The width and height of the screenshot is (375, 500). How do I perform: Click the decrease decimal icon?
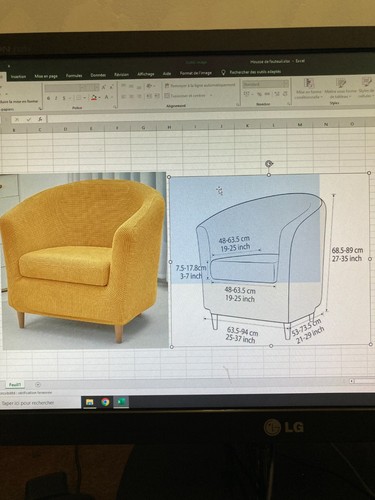pos(285,94)
